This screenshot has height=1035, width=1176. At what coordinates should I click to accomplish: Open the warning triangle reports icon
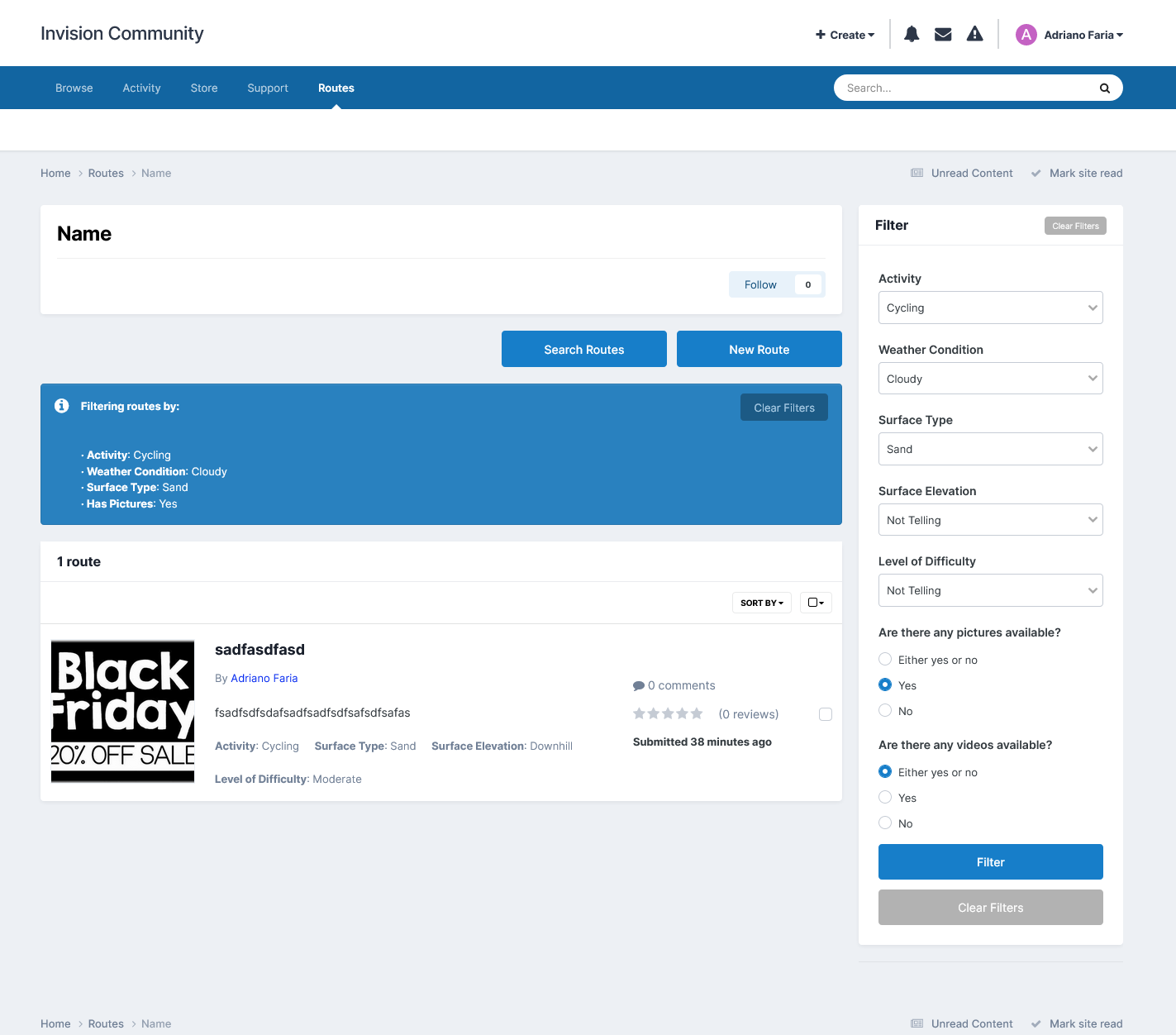(975, 34)
